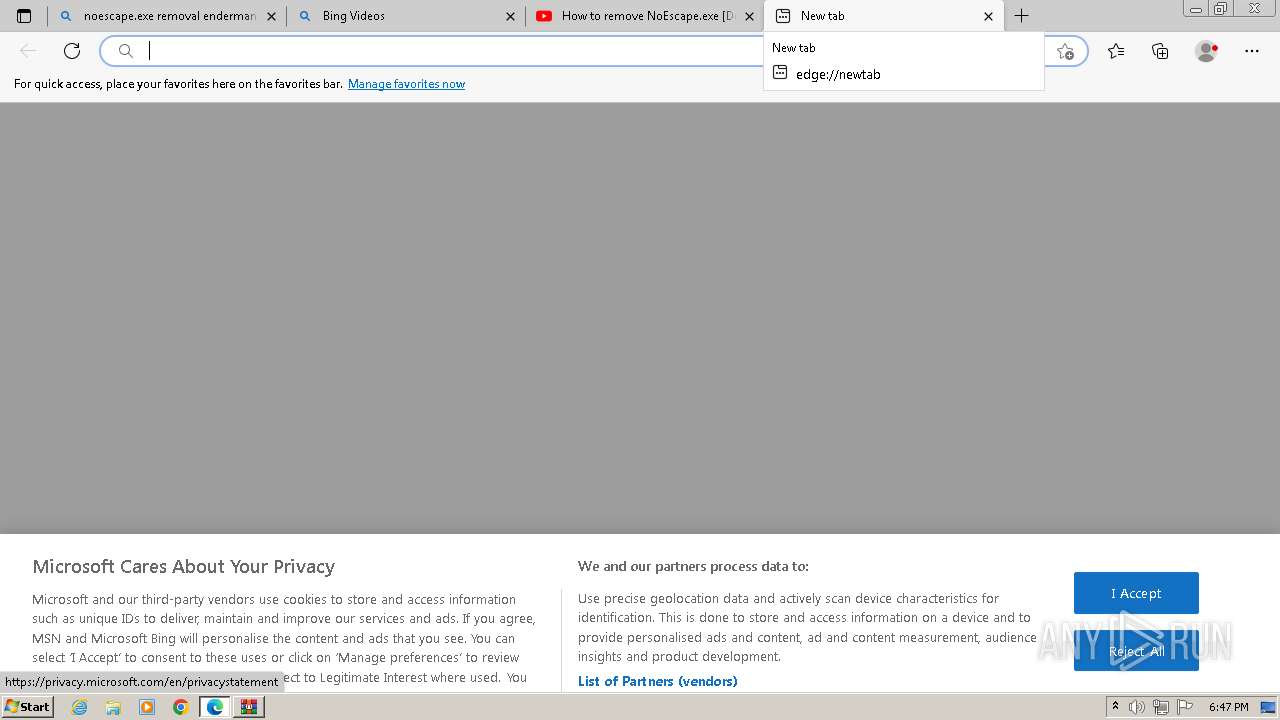Close the How to remove NoEscape.exe tab
This screenshot has height=720, width=1280.
click(749, 16)
